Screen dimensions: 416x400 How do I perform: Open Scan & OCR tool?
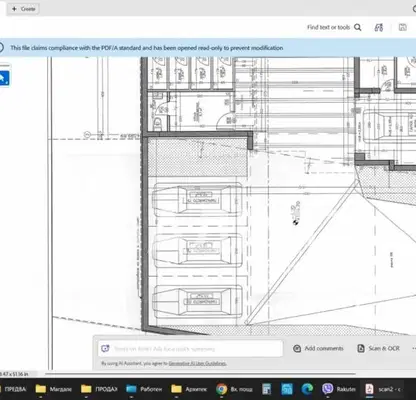tap(378, 348)
